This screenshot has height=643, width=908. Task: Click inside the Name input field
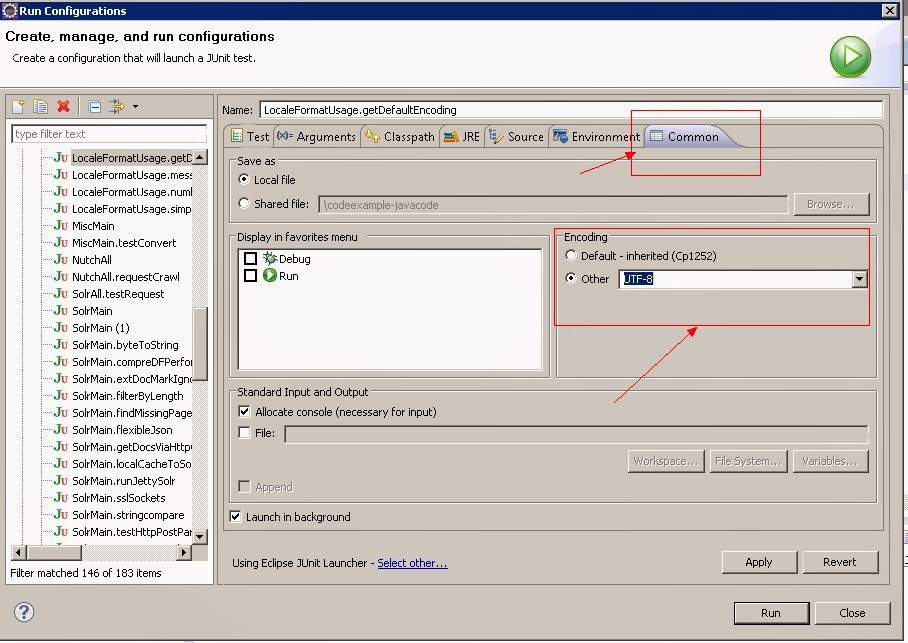tap(450, 108)
